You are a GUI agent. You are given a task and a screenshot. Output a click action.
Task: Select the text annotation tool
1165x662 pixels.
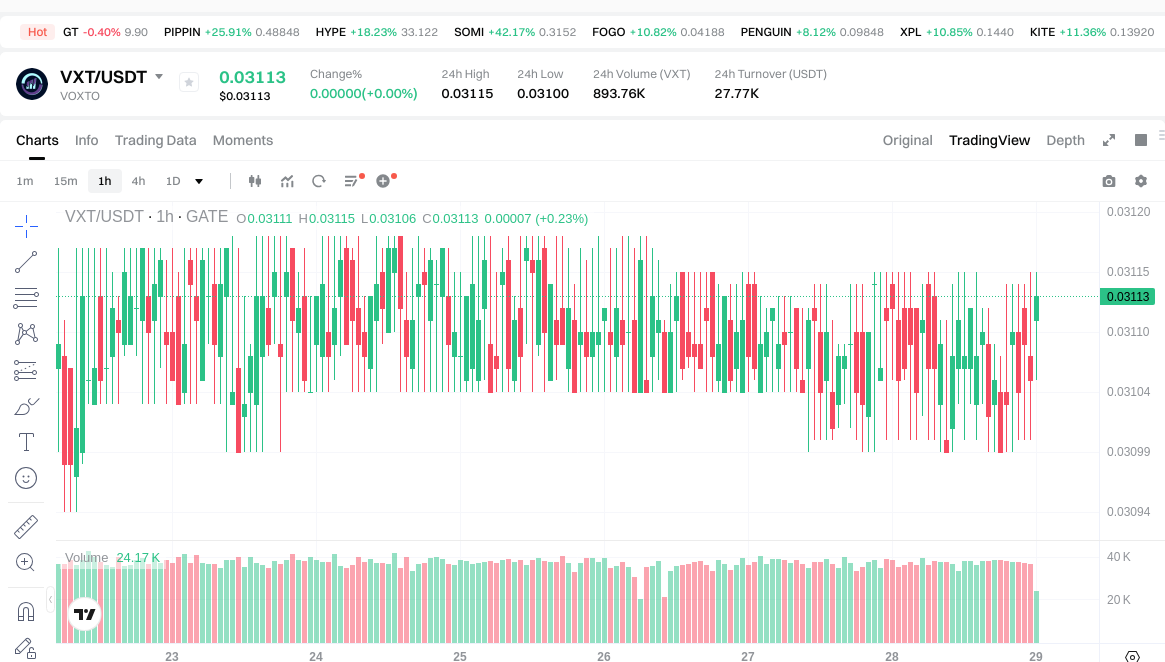26,442
